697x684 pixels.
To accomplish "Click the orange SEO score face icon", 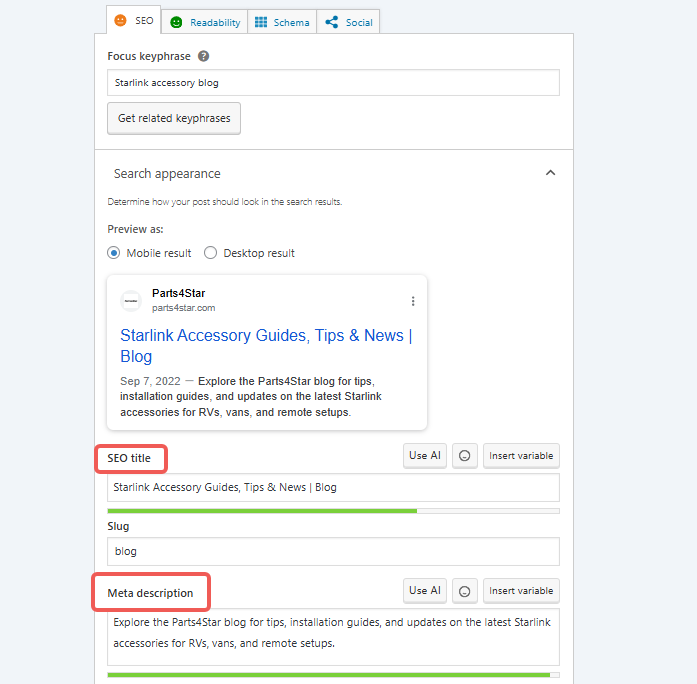I will tap(120, 20).
